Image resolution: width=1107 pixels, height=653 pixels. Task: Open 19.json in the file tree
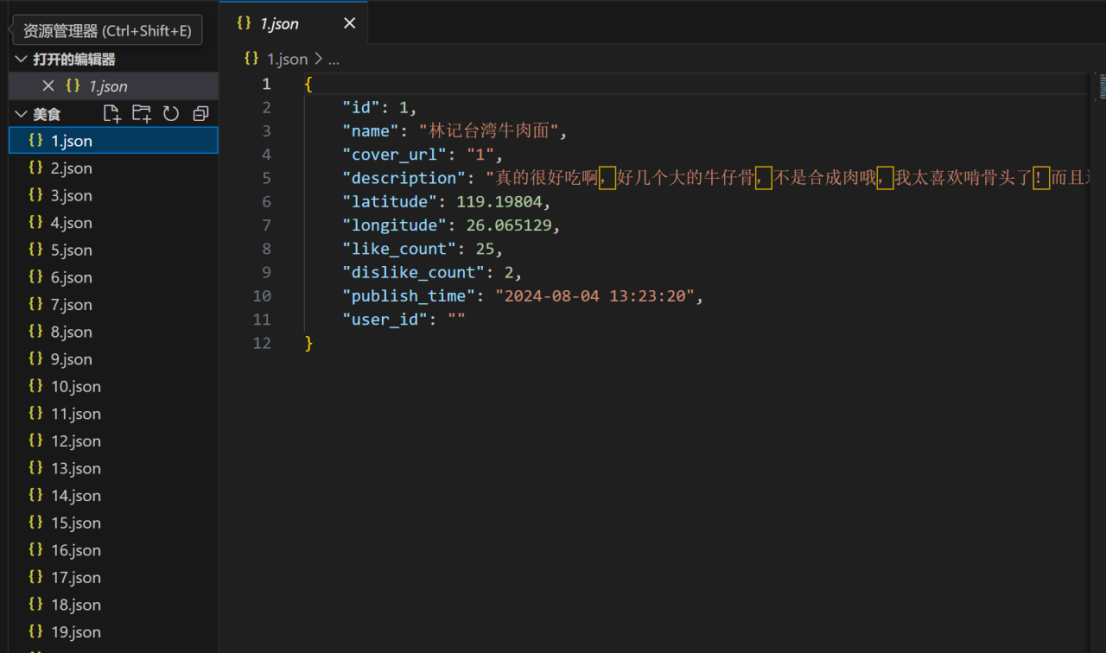(x=75, y=632)
